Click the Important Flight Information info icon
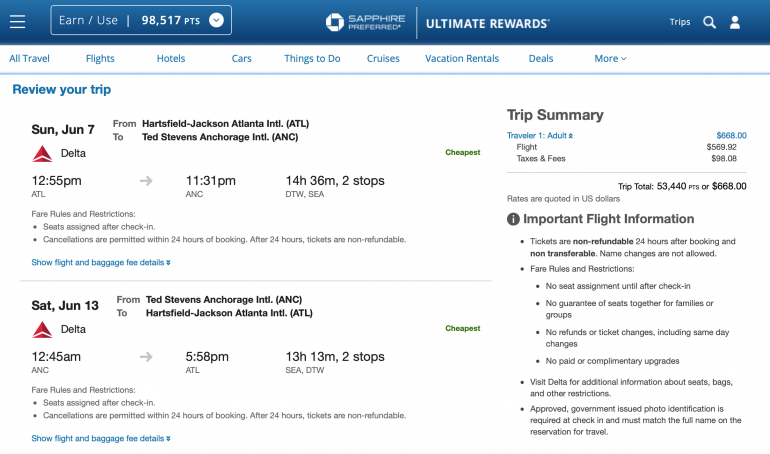This screenshot has width=770, height=454. pos(513,219)
